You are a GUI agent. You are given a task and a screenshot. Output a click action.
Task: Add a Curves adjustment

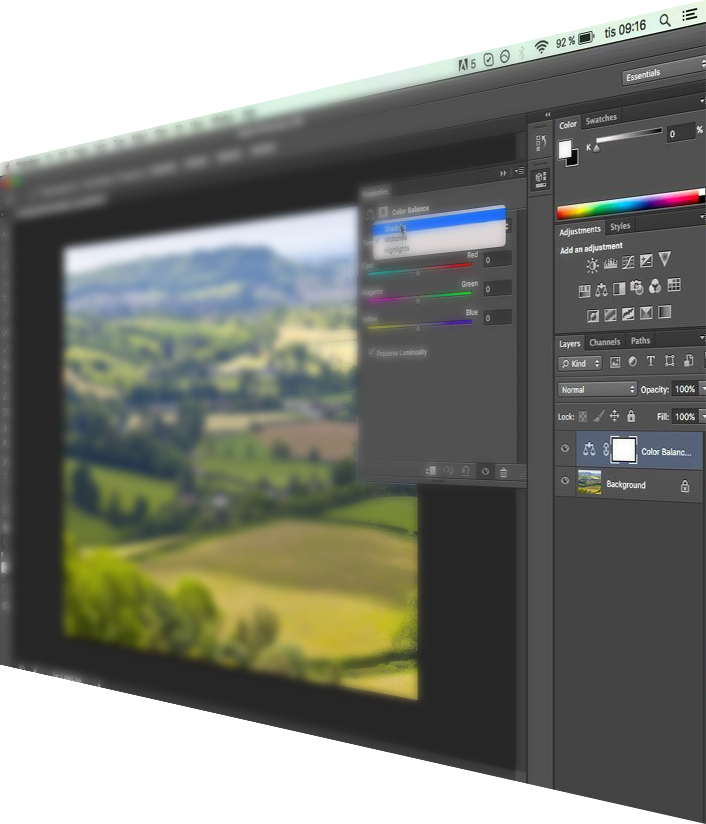click(x=628, y=262)
